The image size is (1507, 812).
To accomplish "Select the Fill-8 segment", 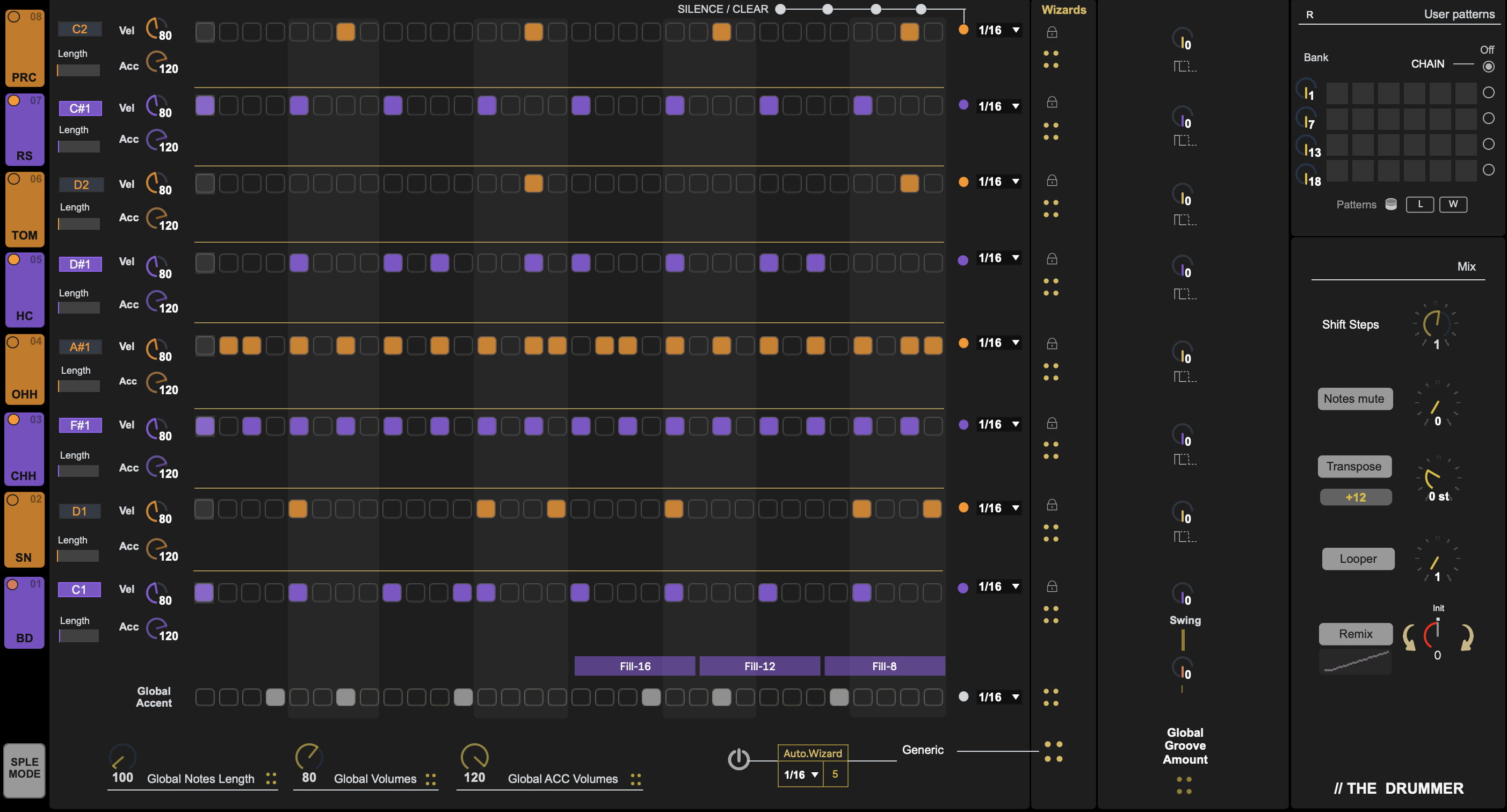I will 884,666.
